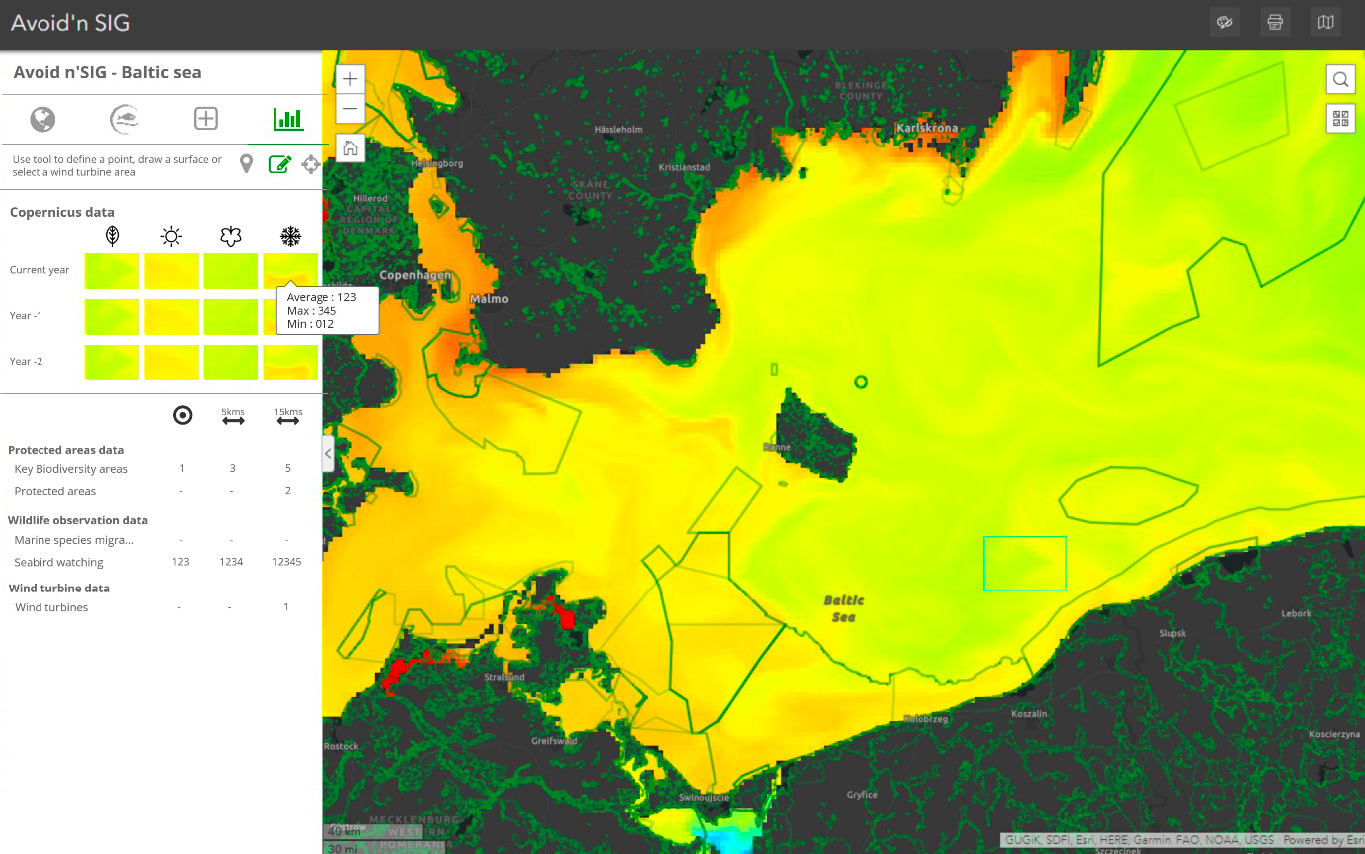Select the Year -2 summer sun thumbnail
Image resolution: width=1365 pixels, height=854 pixels.
[x=171, y=362]
